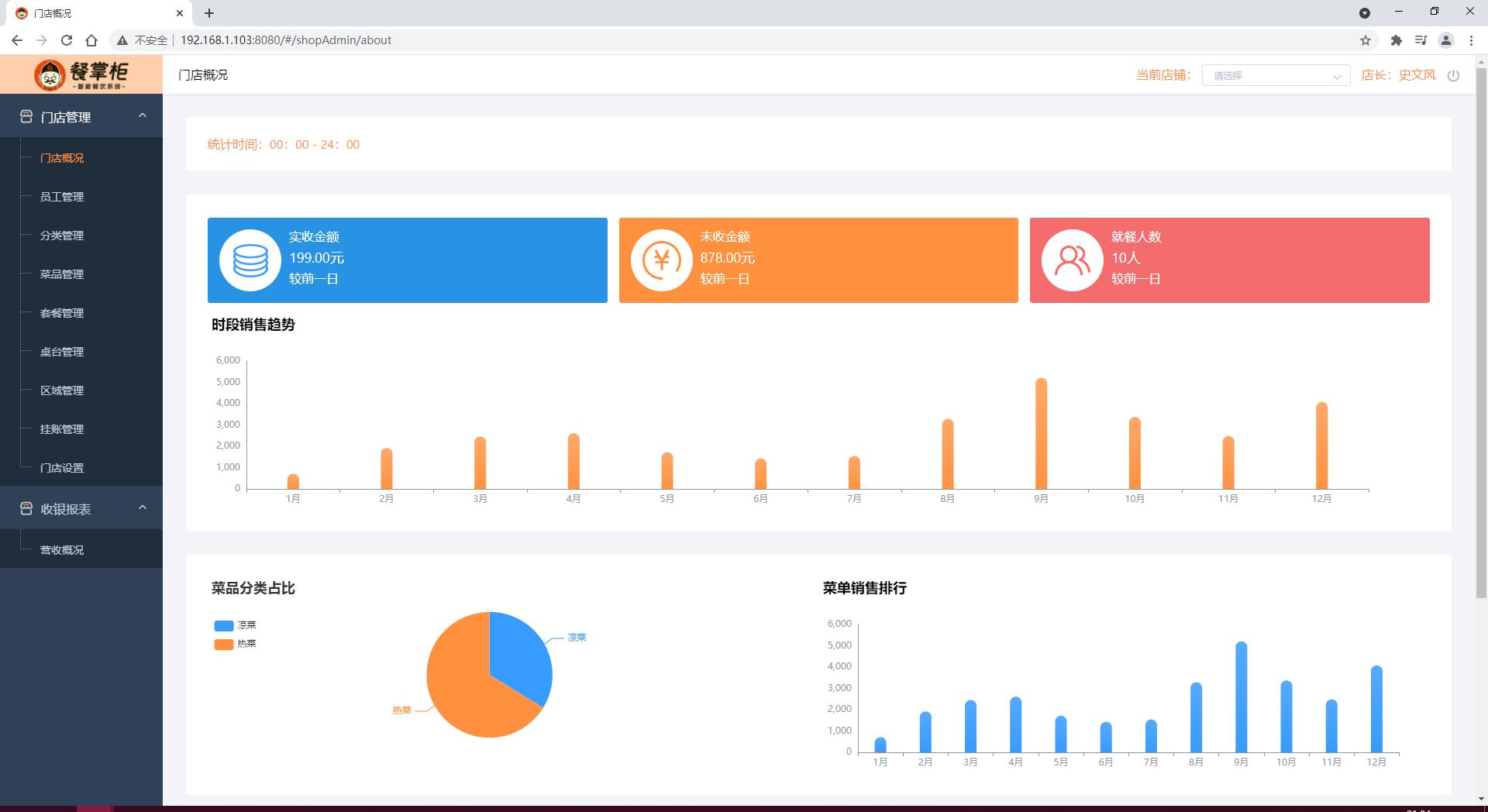Select 门店概况 in the sidebar
Image resolution: width=1488 pixels, height=812 pixels.
pos(62,158)
